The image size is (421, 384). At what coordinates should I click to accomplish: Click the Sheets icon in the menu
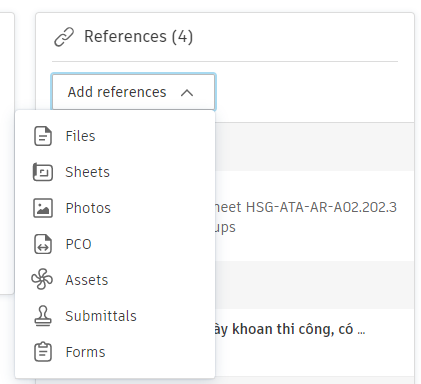(x=43, y=172)
